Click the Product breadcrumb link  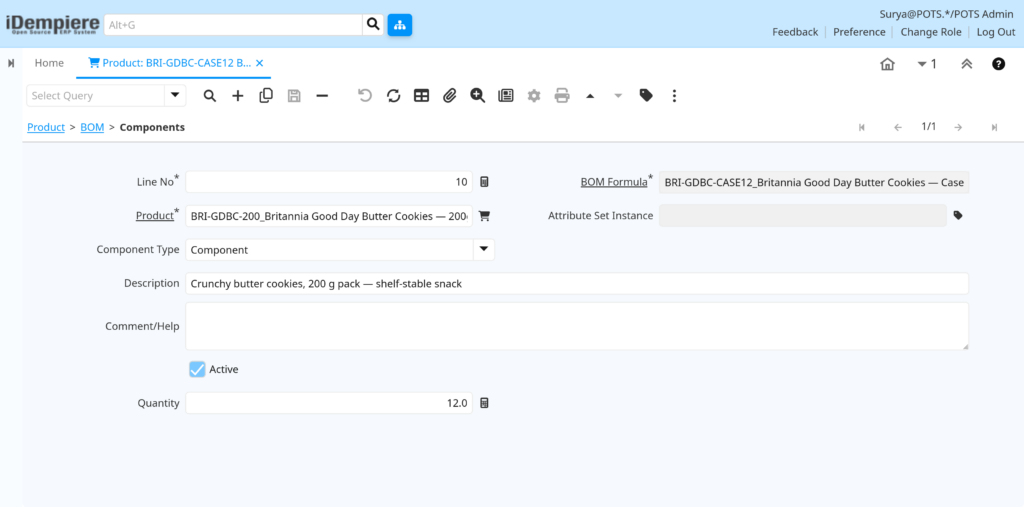pos(46,127)
